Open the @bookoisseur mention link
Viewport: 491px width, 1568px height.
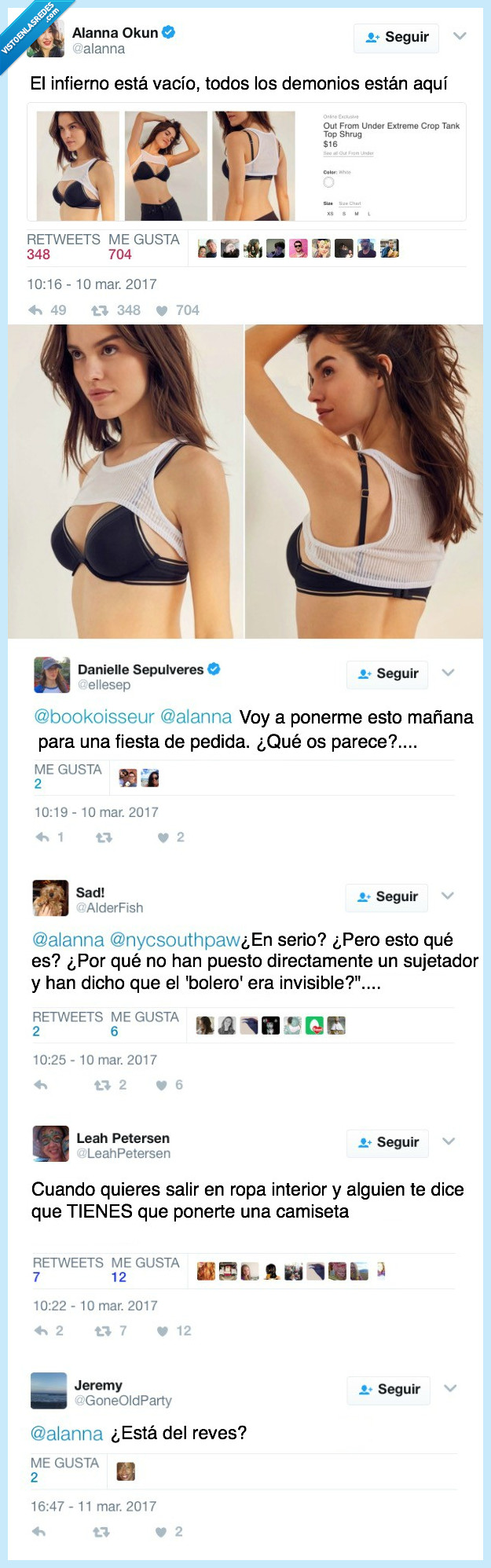click(94, 716)
